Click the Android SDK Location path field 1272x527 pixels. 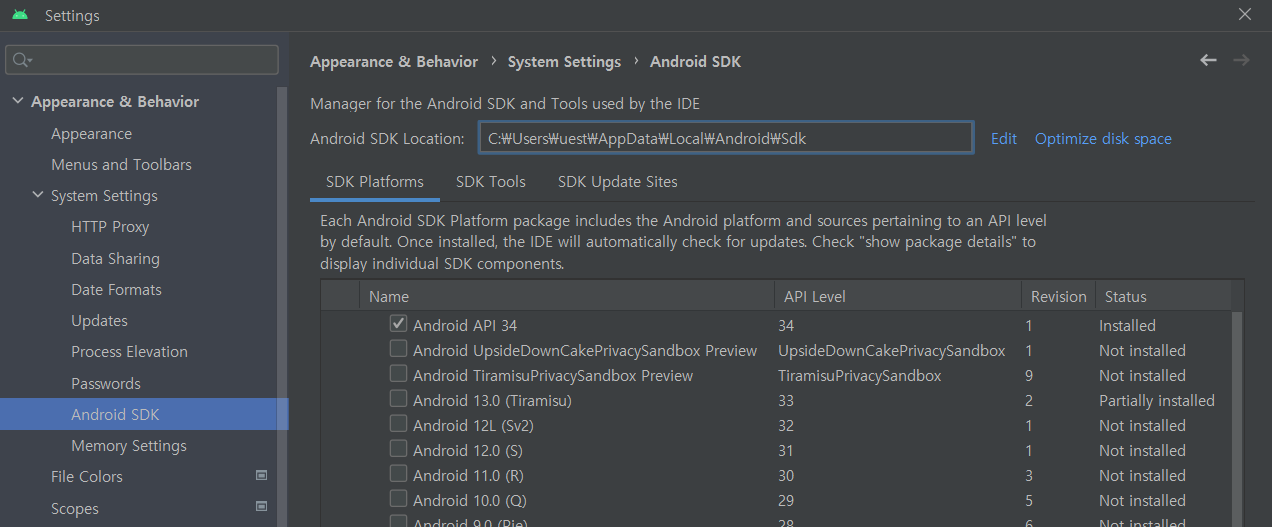pyautogui.click(x=725, y=138)
